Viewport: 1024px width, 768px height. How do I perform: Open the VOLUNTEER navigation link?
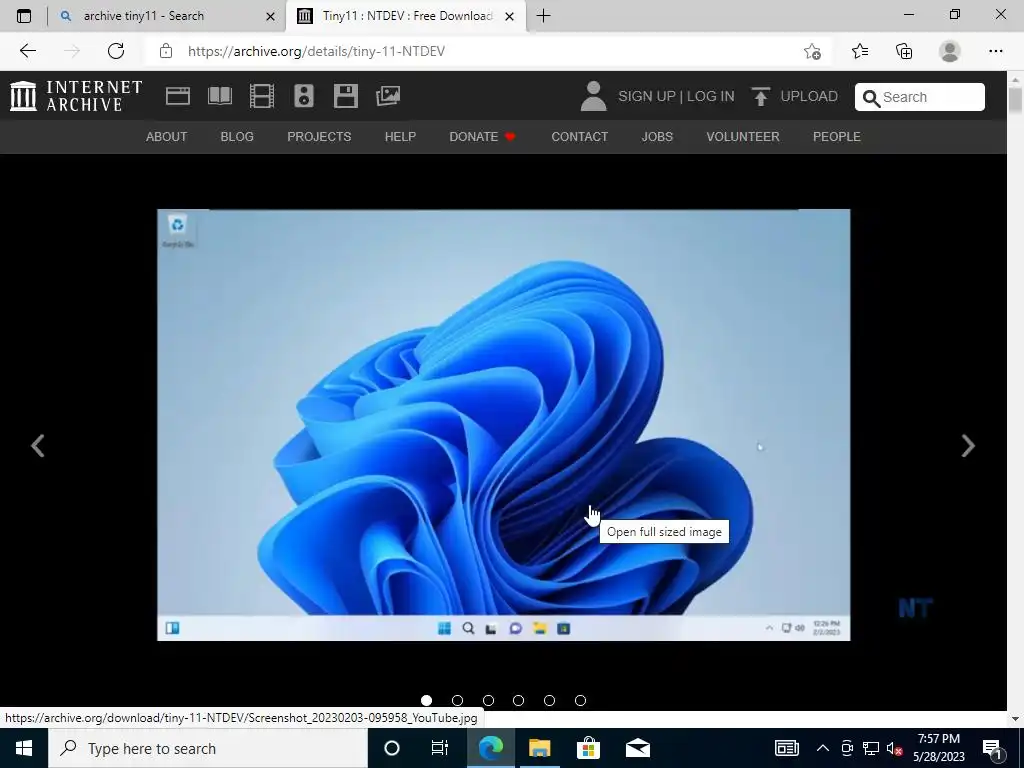743,136
